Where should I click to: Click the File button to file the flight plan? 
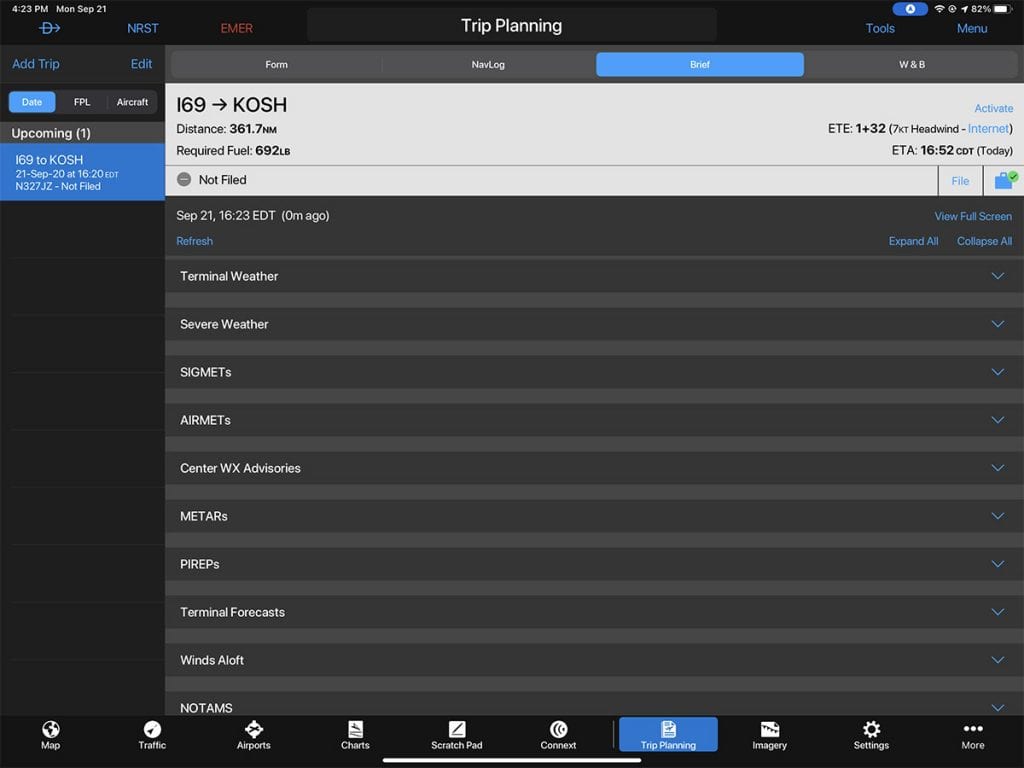coord(959,180)
